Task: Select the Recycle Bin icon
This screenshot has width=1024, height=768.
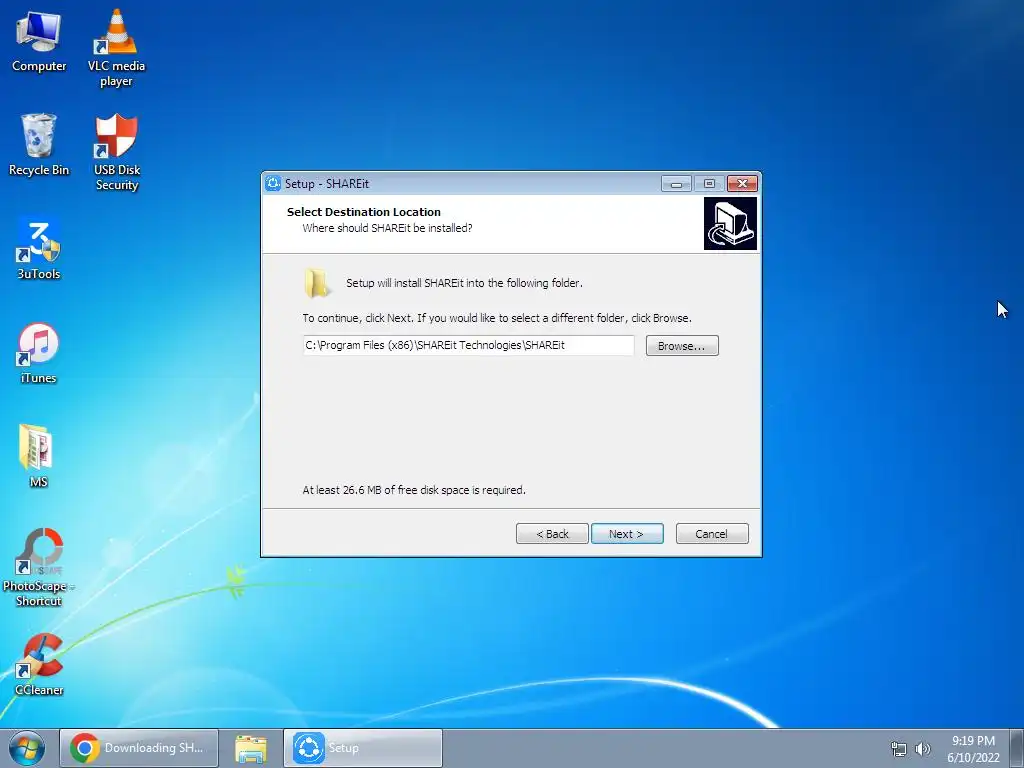Action: click(x=39, y=145)
